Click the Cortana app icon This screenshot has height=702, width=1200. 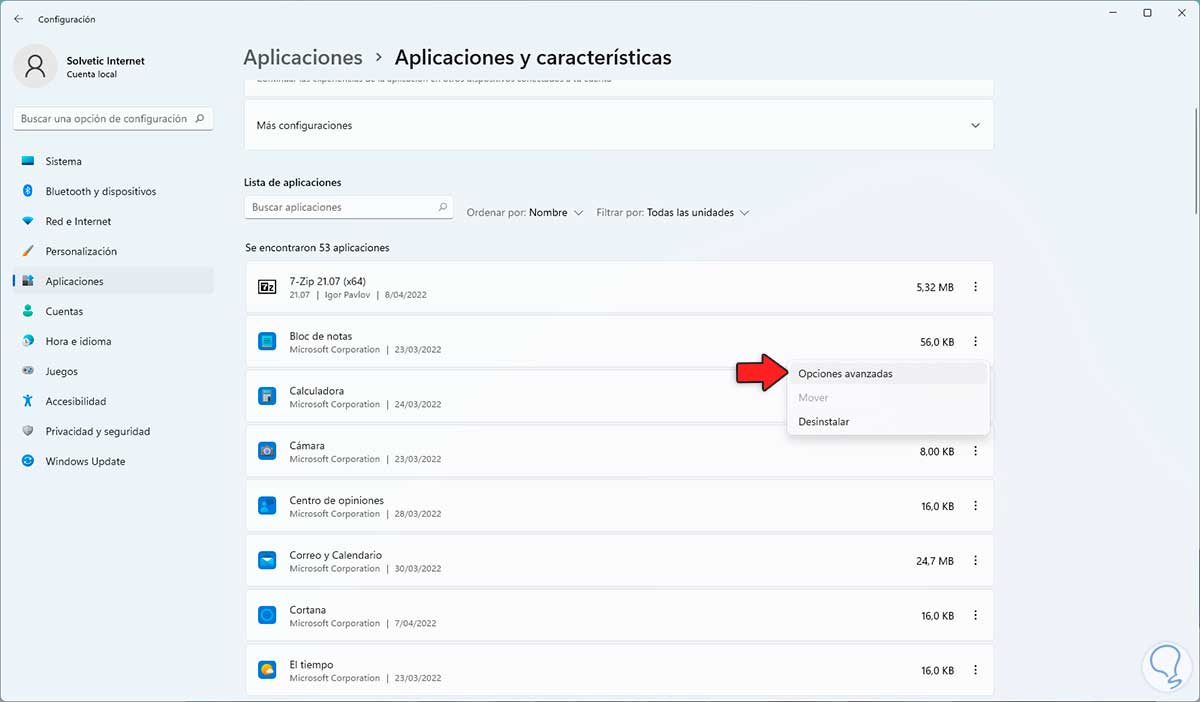(x=267, y=615)
